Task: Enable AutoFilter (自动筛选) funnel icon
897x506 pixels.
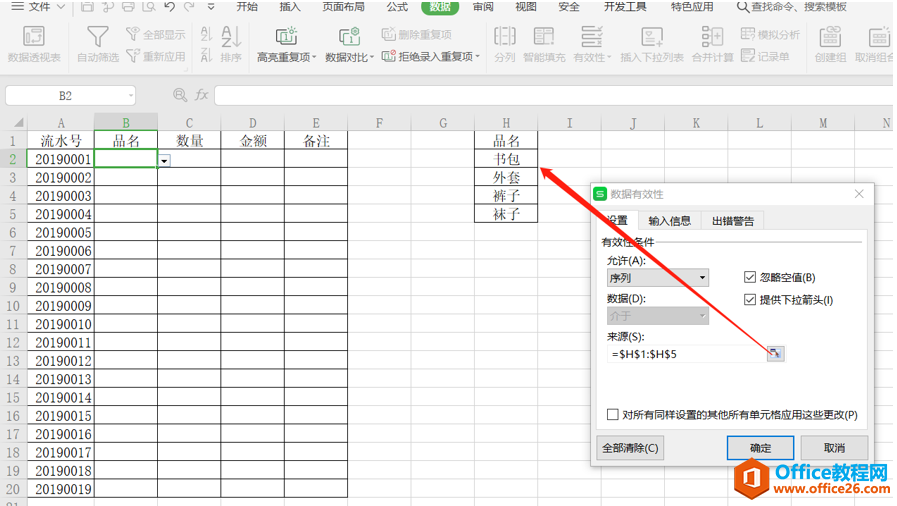Action: click(x=98, y=44)
